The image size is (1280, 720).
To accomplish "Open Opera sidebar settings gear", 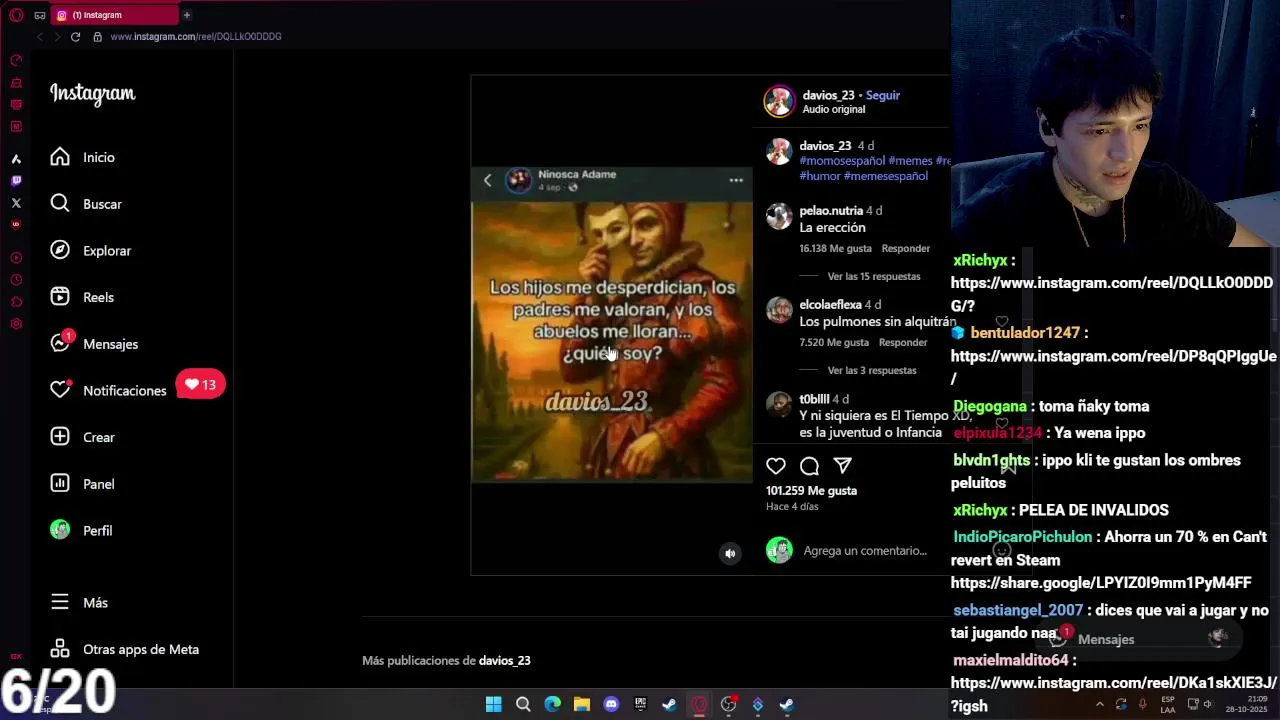I will [x=16, y=324].
